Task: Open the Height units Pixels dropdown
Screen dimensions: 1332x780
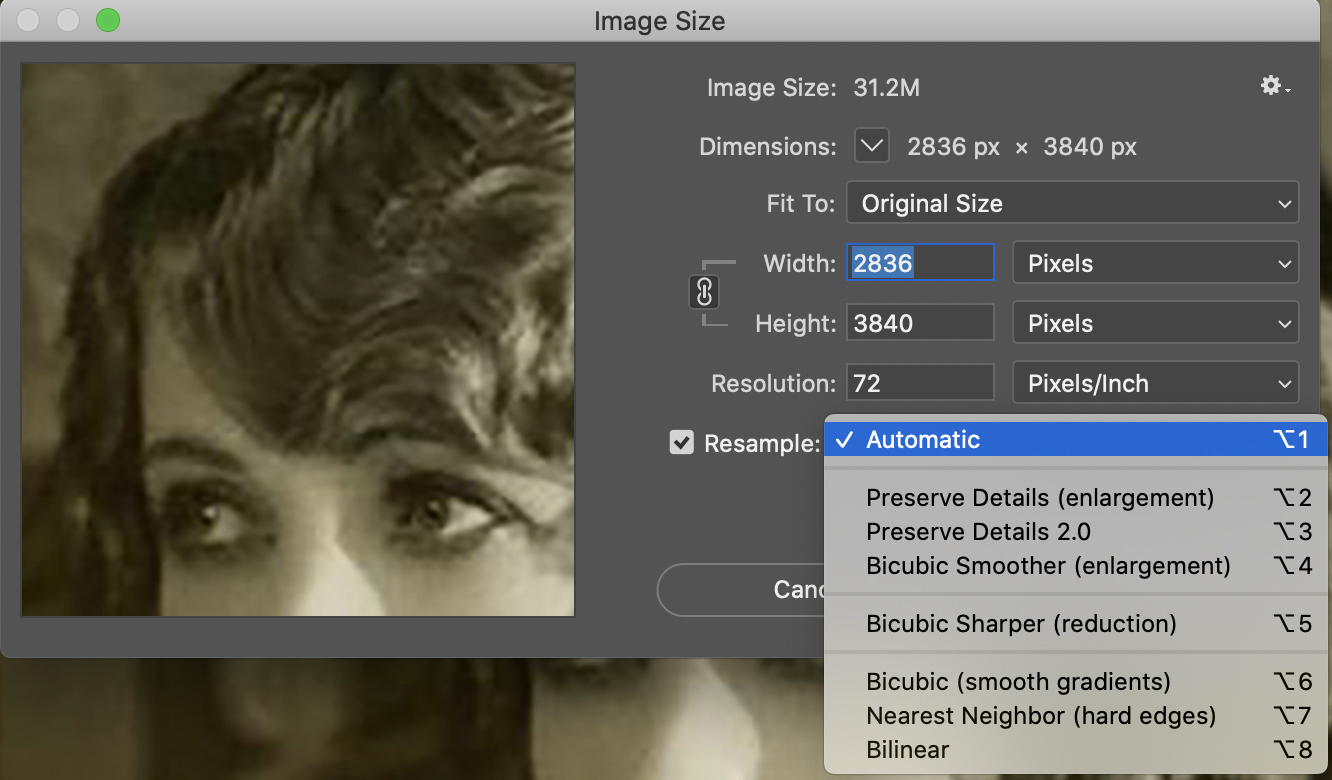Action: point(1155,323)
